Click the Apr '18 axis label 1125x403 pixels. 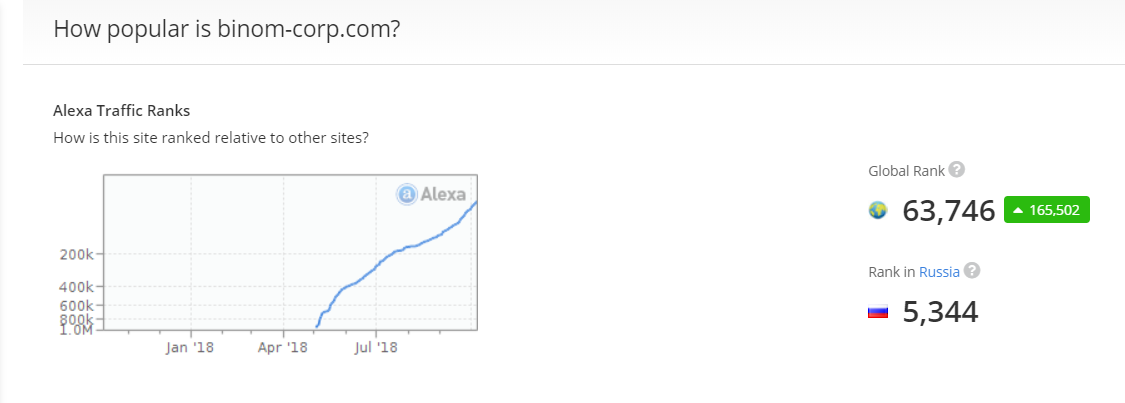tap(283, 348)
